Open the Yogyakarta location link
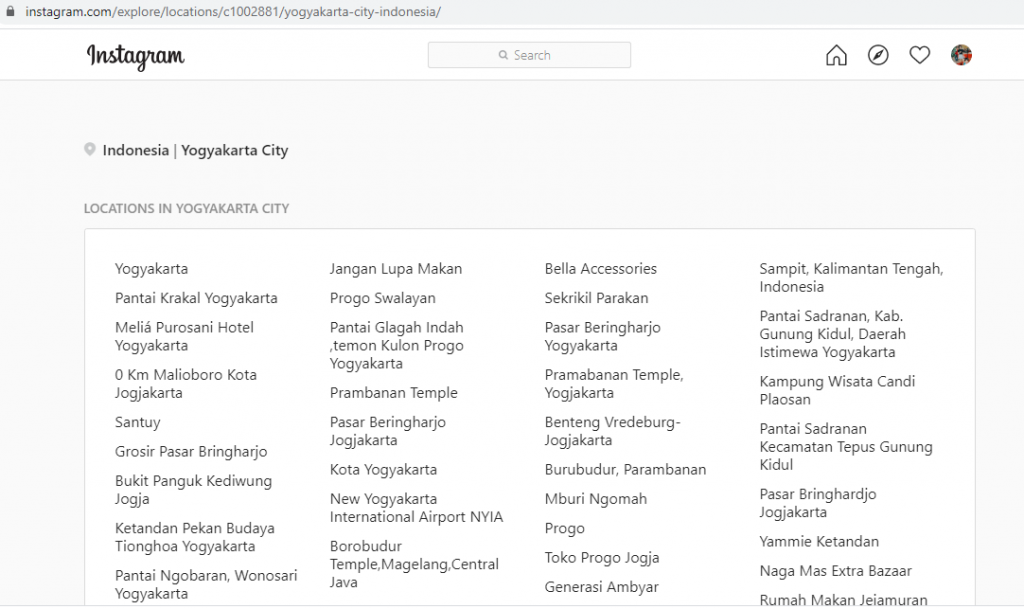The height and width of the screenshot is (609, 1024). coord(151,268)
